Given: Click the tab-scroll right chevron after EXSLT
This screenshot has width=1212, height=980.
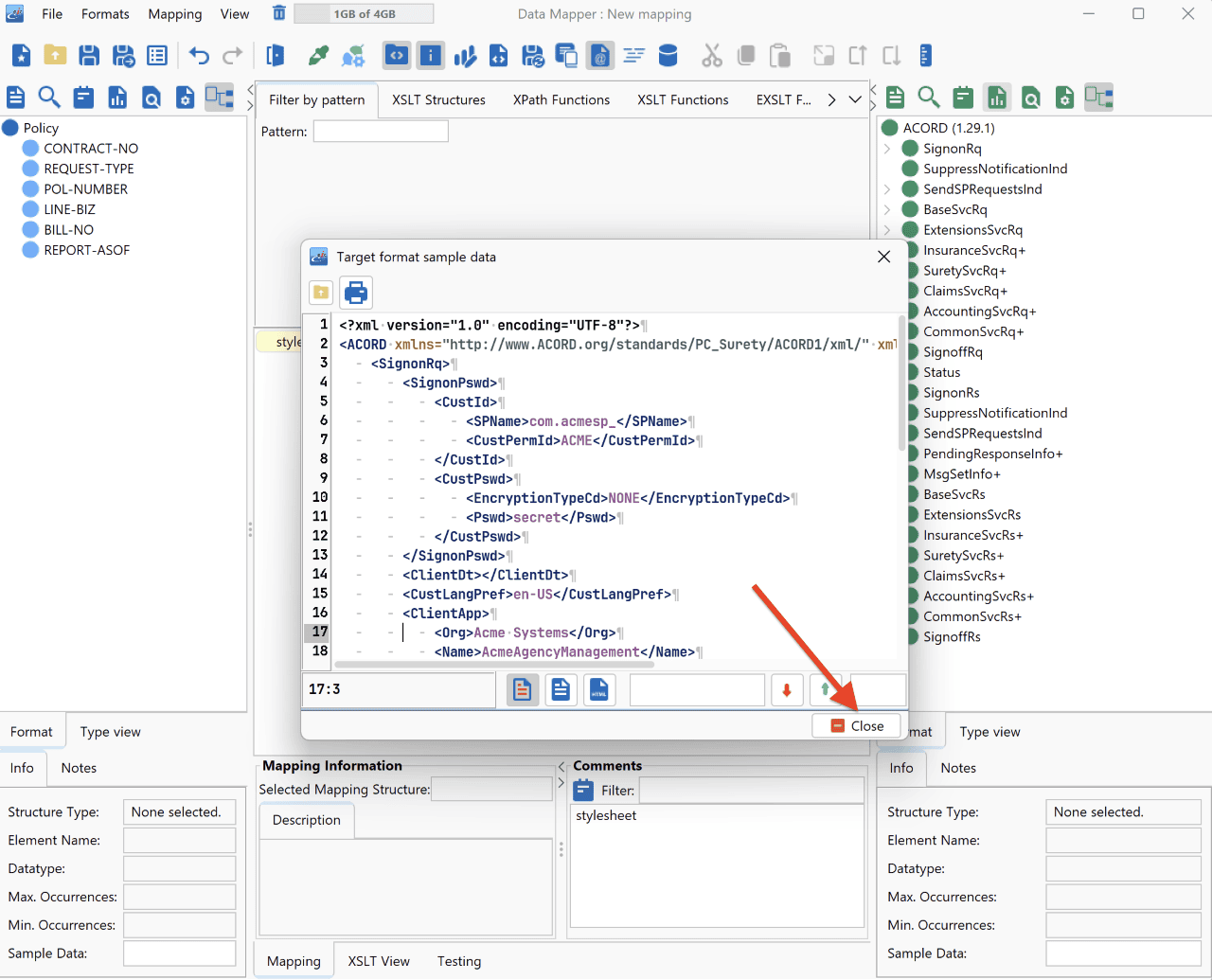Looking at the screenshot, I should [831, 99].
